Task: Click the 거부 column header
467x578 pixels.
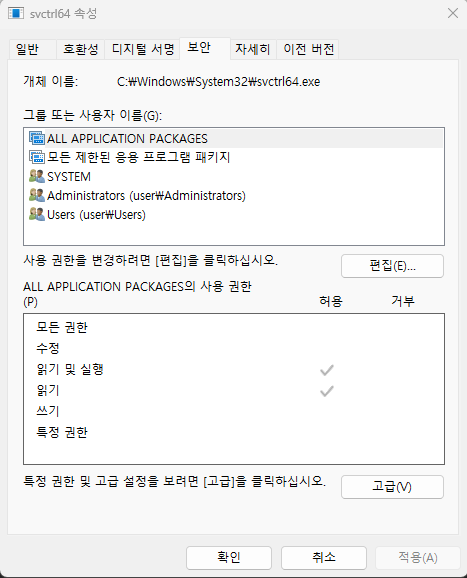Action: (402, 301)
